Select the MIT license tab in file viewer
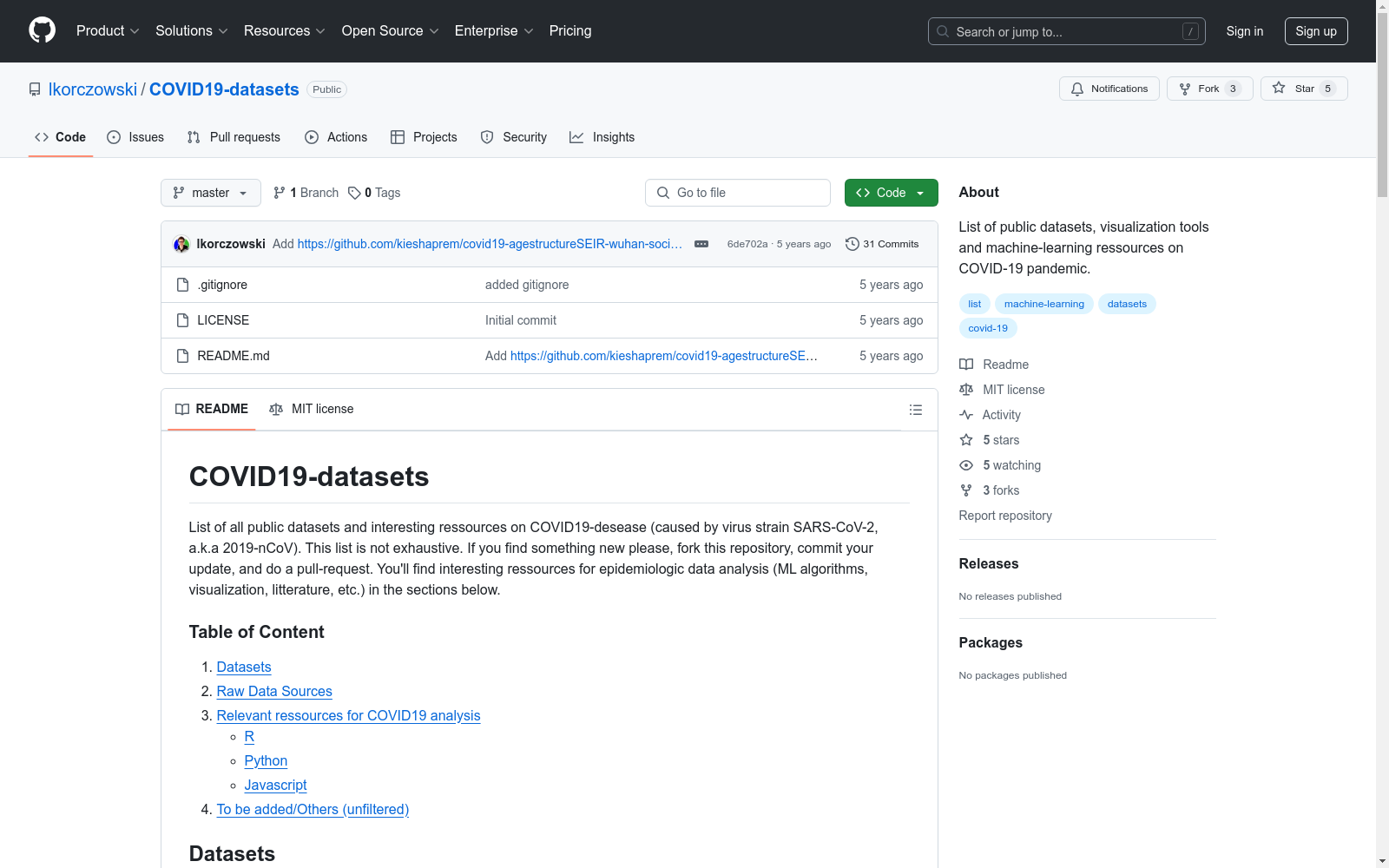 pos(312,409)
